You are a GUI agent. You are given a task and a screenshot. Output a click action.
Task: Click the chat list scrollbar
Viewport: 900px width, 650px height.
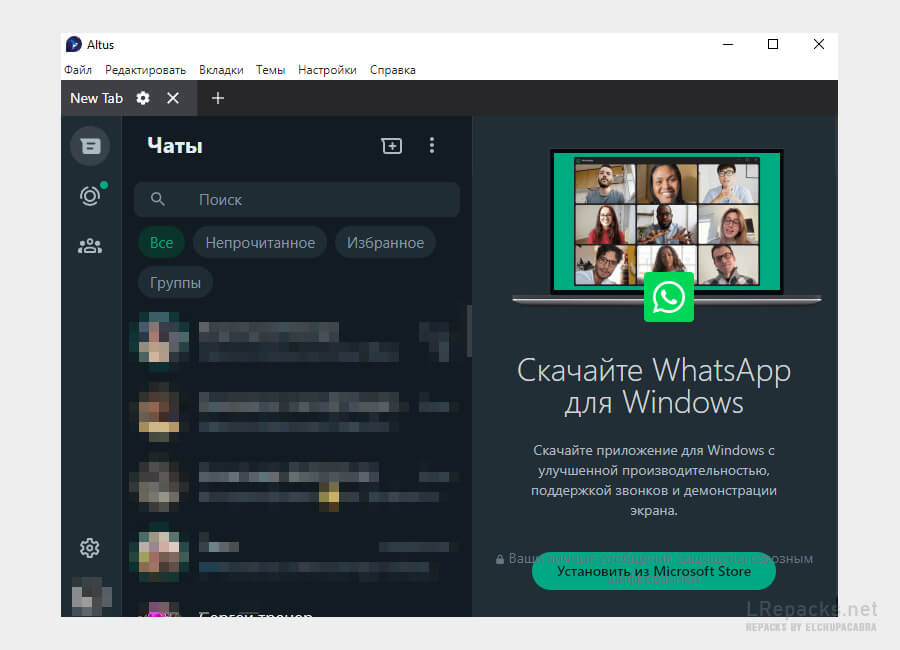(x=469, y=331)
